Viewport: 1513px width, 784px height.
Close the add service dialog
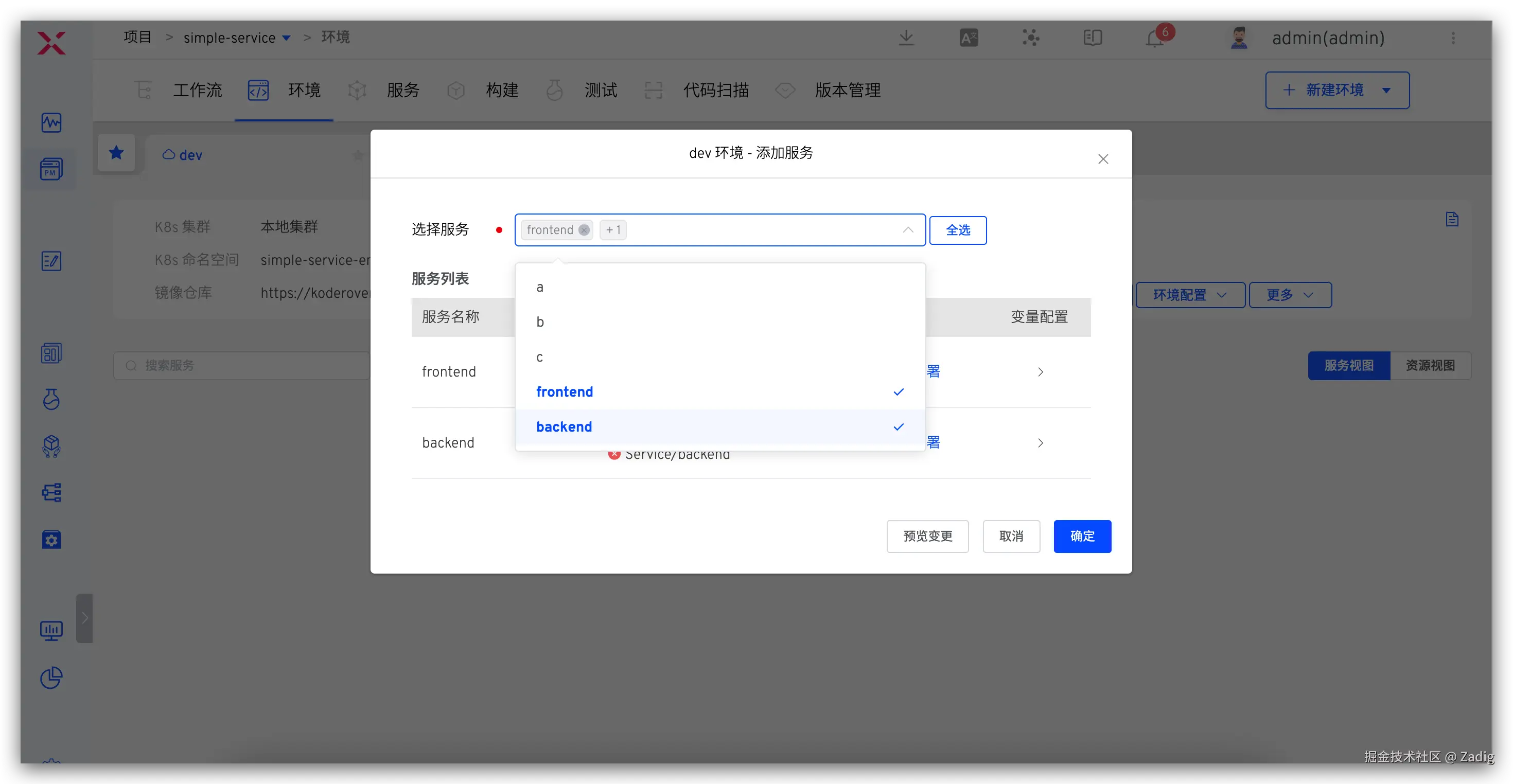(x=1102, y=159)
